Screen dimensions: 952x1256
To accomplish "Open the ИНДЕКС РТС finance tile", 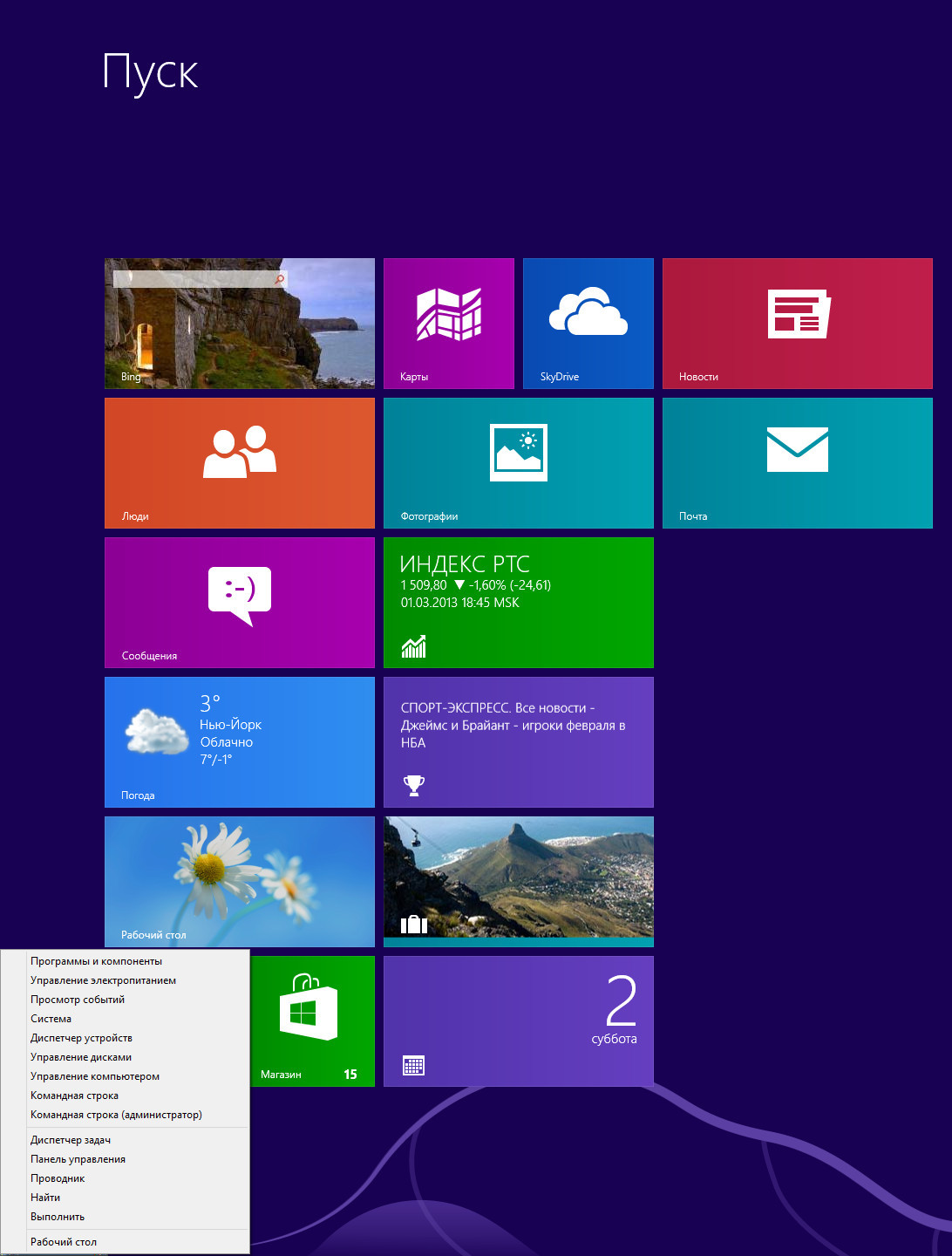I will (x=518, y=602).
